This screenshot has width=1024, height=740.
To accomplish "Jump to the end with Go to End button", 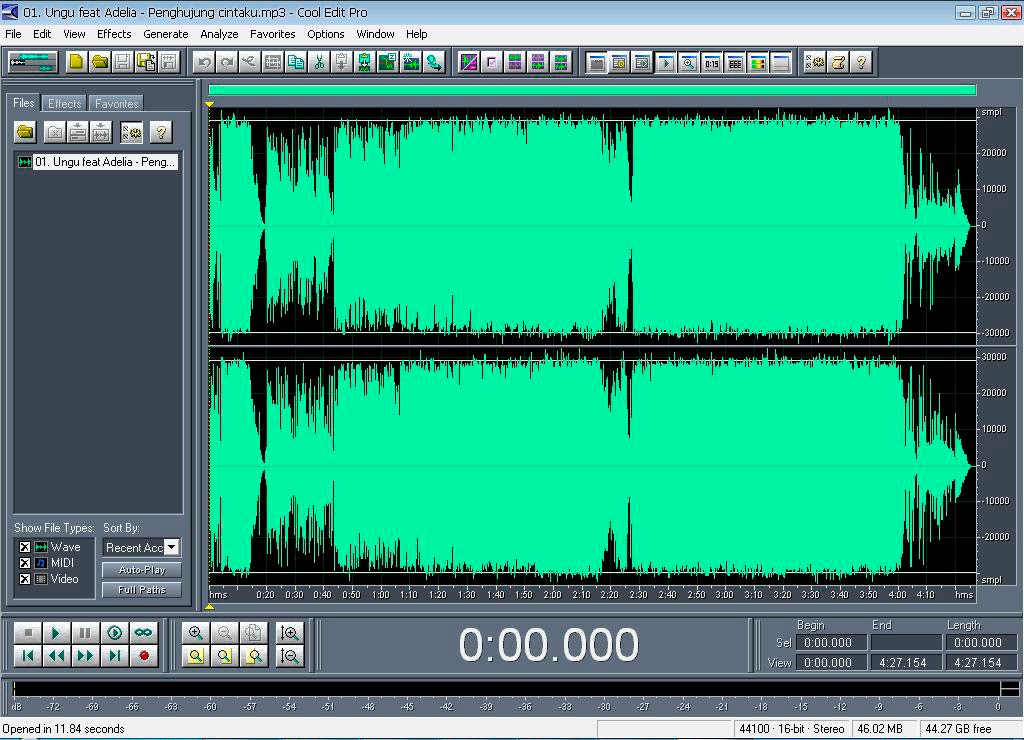I will pyautogui.click(x=114, y=656).
